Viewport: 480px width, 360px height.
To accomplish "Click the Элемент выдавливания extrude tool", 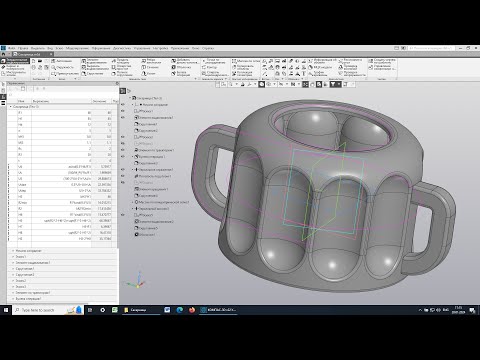I will 94,61.
